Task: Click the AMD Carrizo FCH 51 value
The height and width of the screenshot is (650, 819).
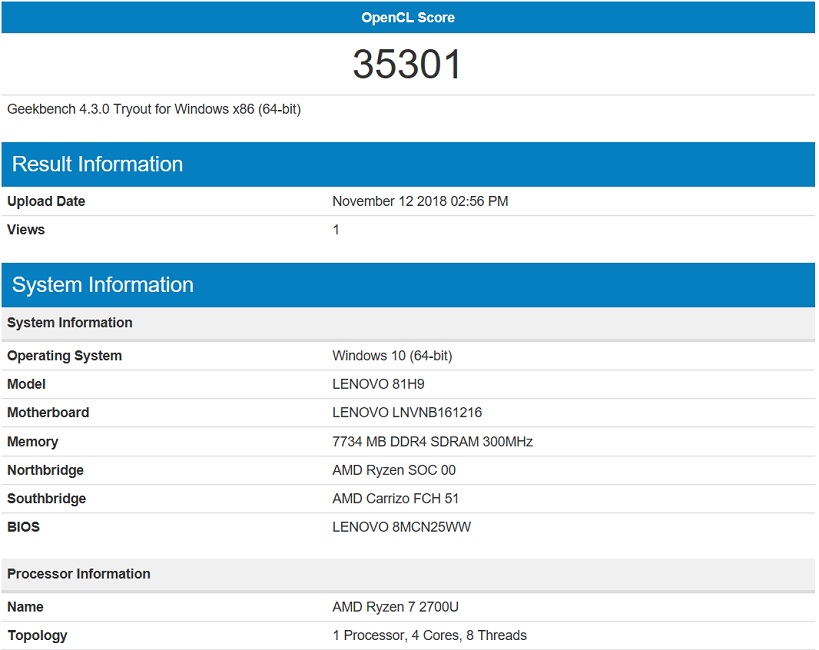Action: (x=395, y=499)
